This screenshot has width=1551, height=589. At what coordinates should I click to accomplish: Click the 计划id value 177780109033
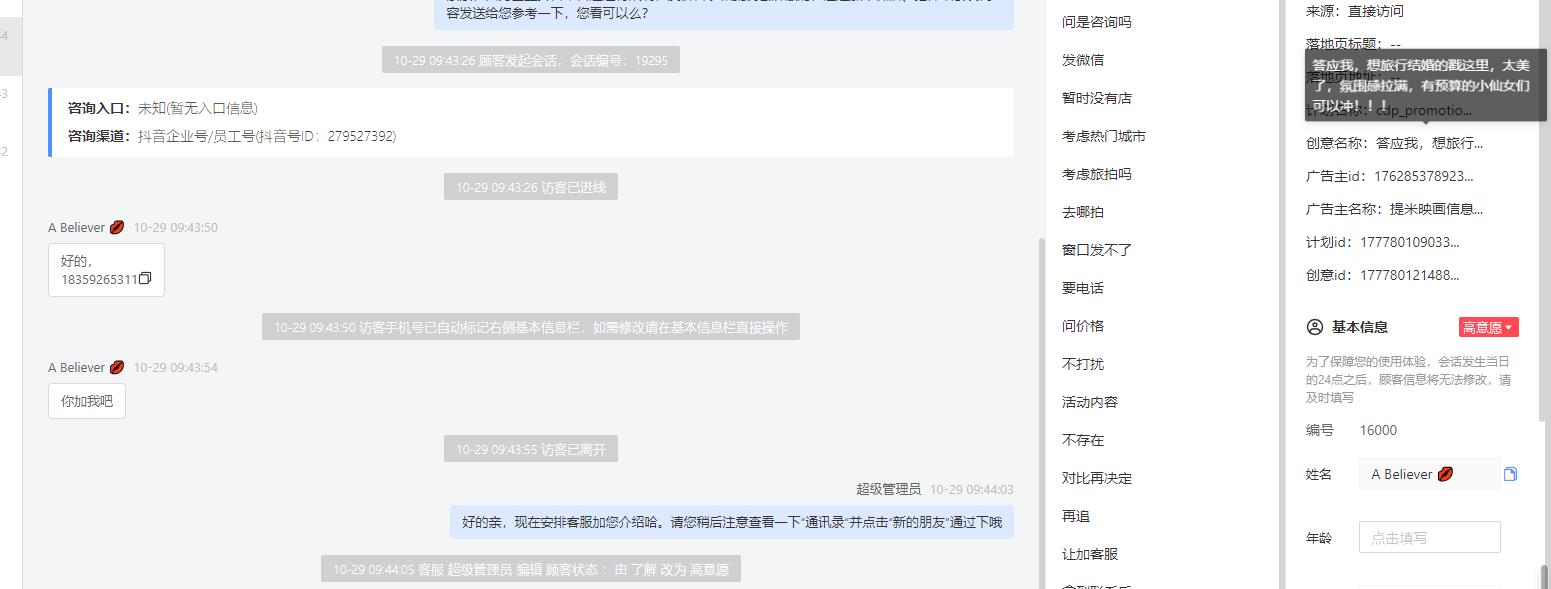click(1410, 242)
